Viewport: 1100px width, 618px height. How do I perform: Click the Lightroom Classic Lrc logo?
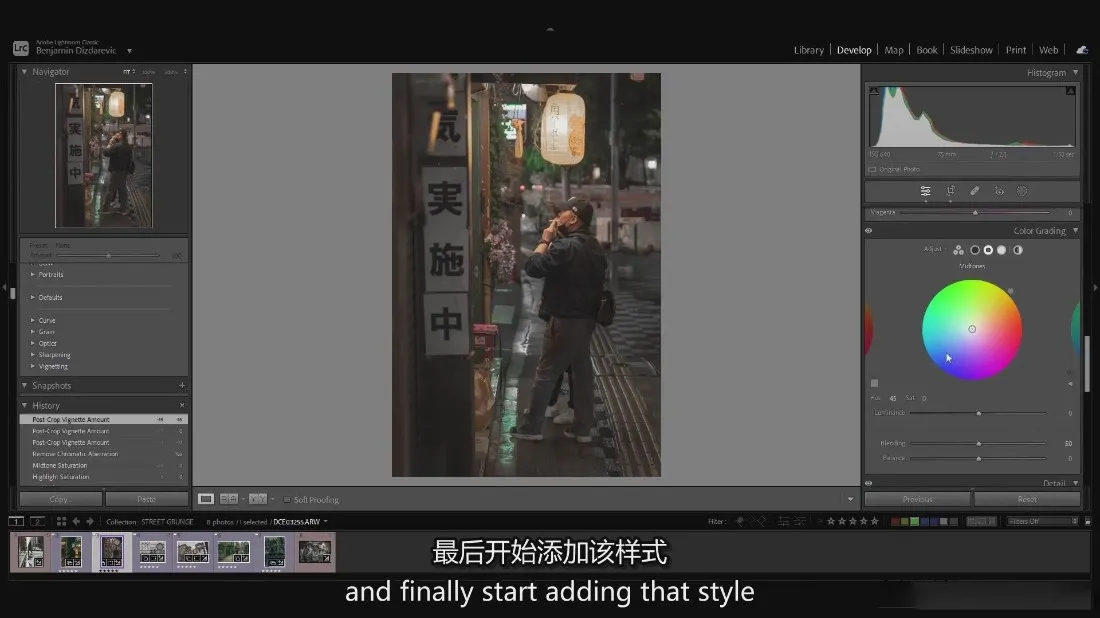(x=20, y=48)
